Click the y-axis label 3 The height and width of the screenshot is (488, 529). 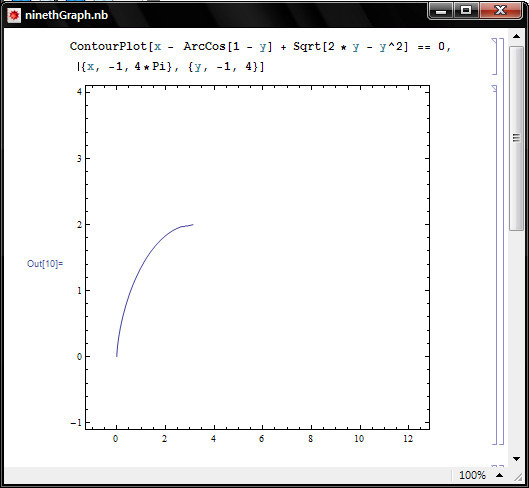coord(79,158)
